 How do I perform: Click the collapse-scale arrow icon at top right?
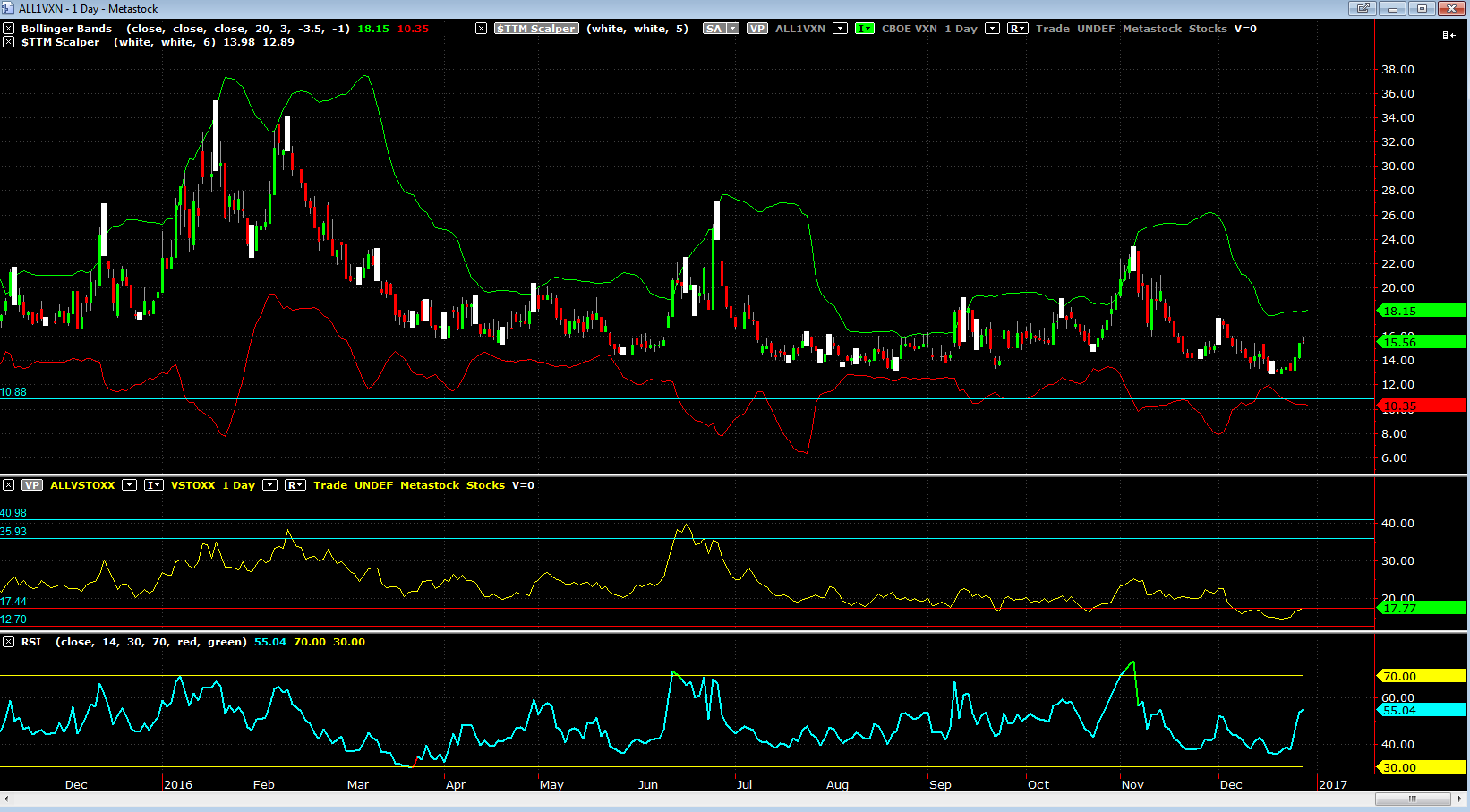pos(1448,36)
